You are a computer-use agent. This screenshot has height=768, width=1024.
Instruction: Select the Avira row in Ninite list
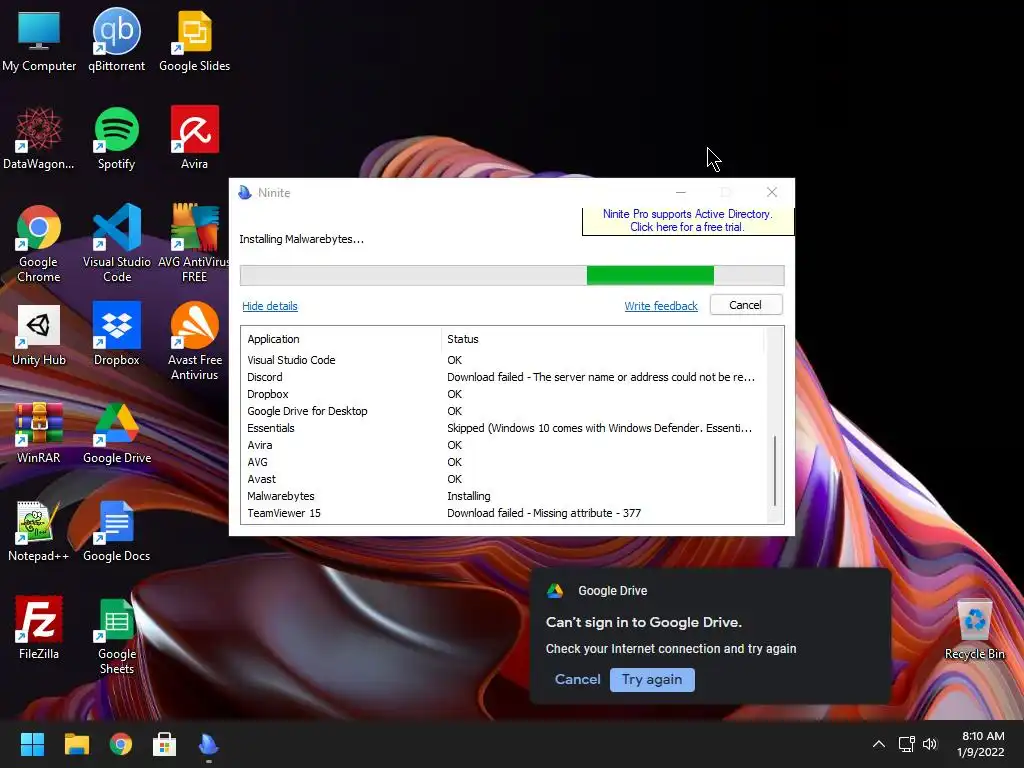point(503,445)
